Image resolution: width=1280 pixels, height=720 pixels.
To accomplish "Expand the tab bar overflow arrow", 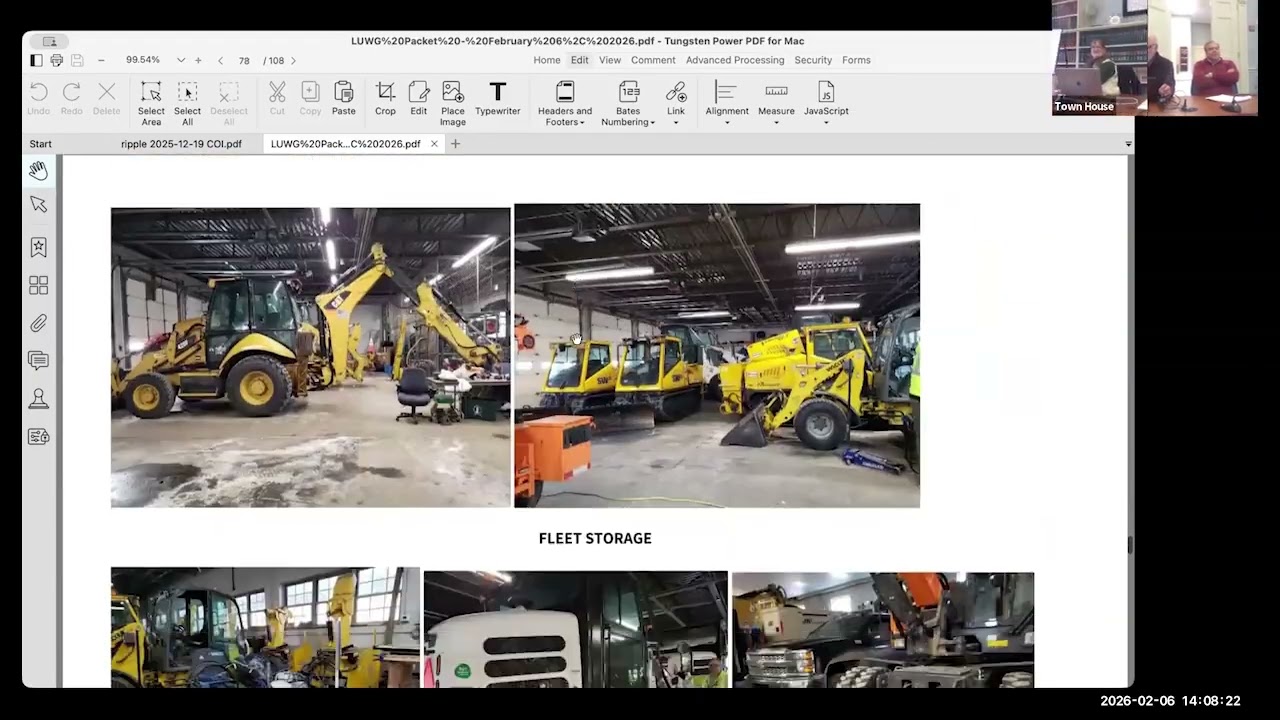I will (1128, 144).
